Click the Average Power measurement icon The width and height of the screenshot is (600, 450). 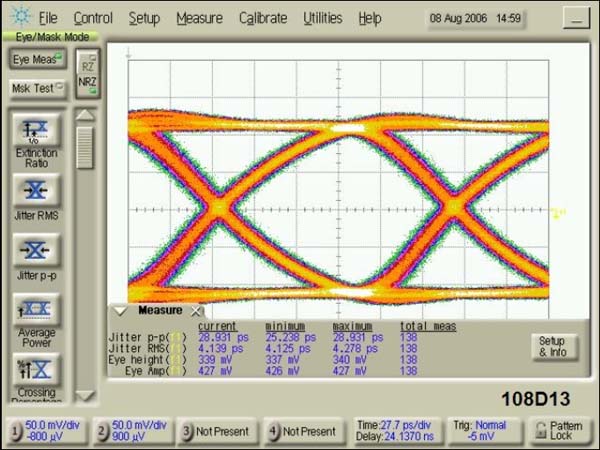click(x=36, y=309)
